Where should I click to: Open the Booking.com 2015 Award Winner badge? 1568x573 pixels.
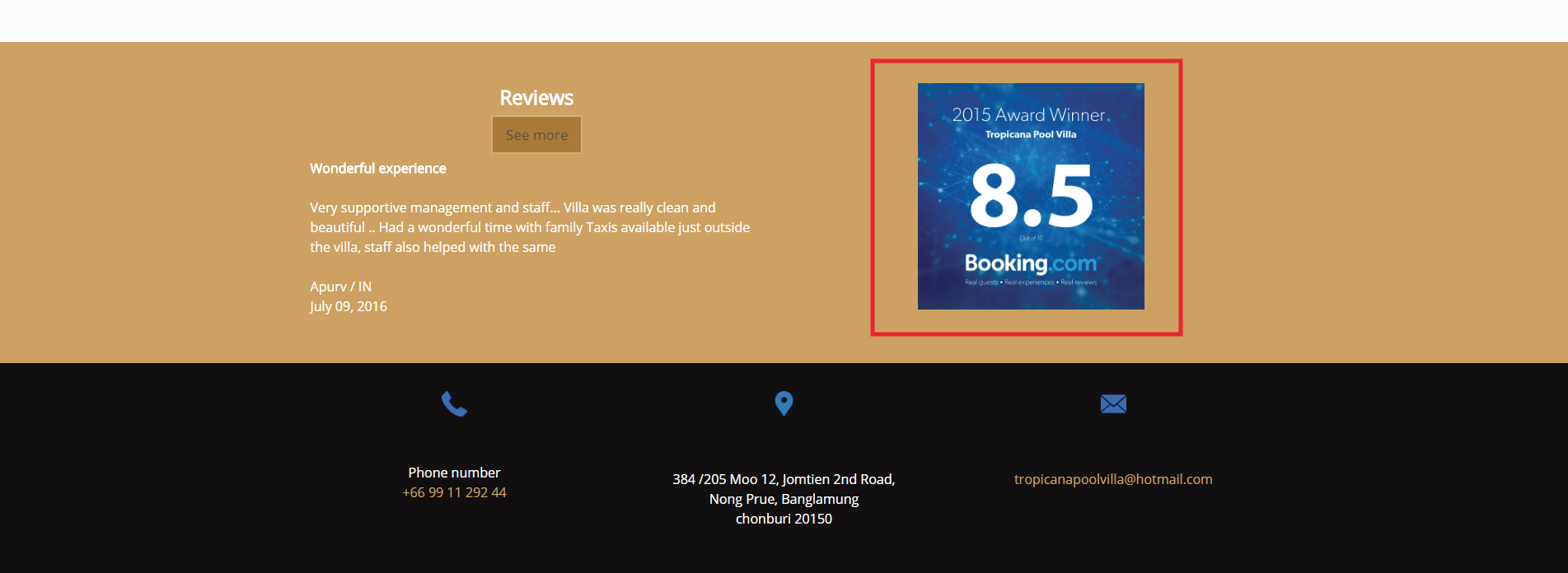[1031, 196]
